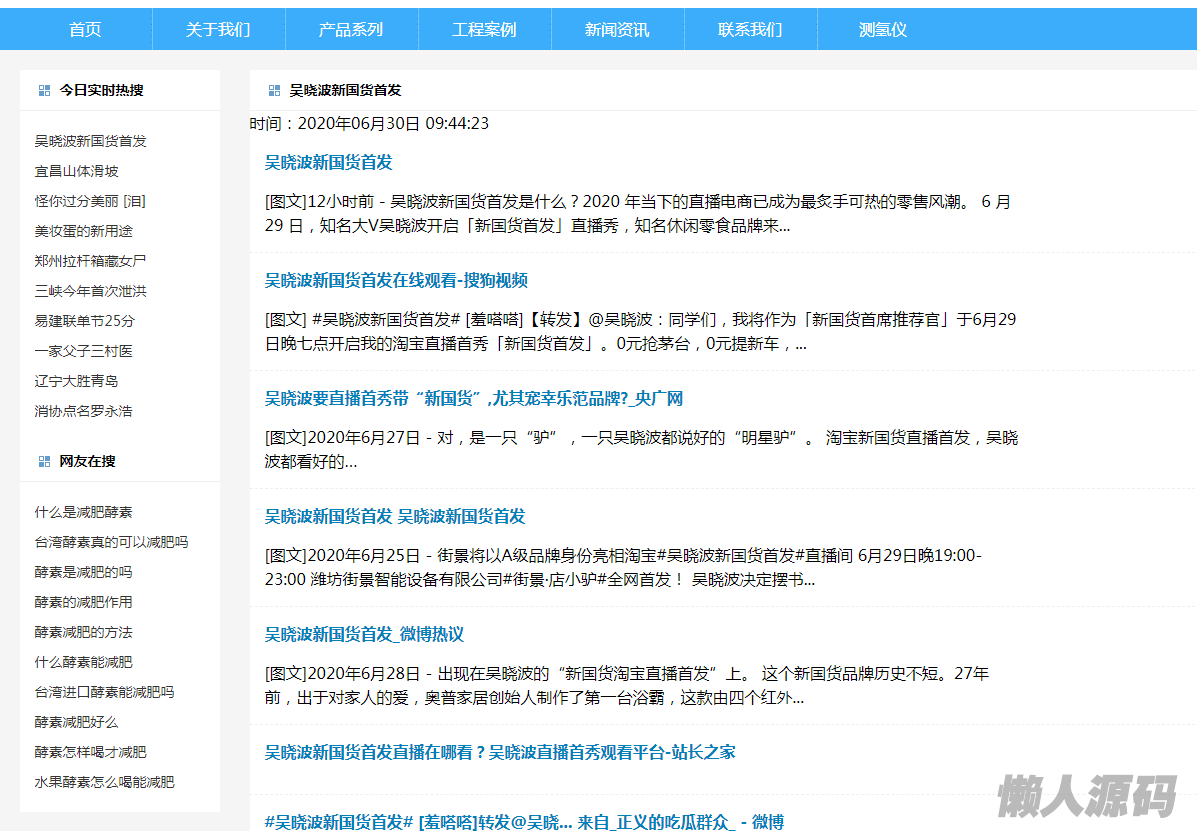
Task: Click 水果酵素怎么喝能减肥 sidebar link
Action: [104, 782]
